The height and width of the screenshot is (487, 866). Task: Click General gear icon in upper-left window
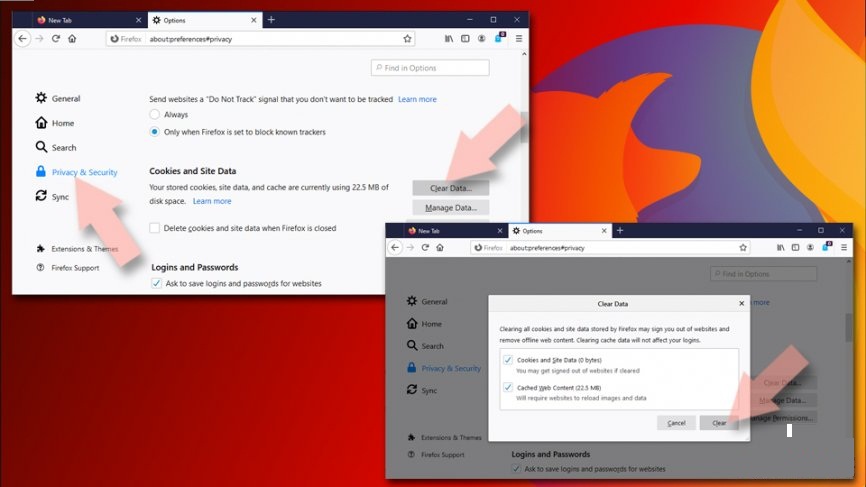41,98
